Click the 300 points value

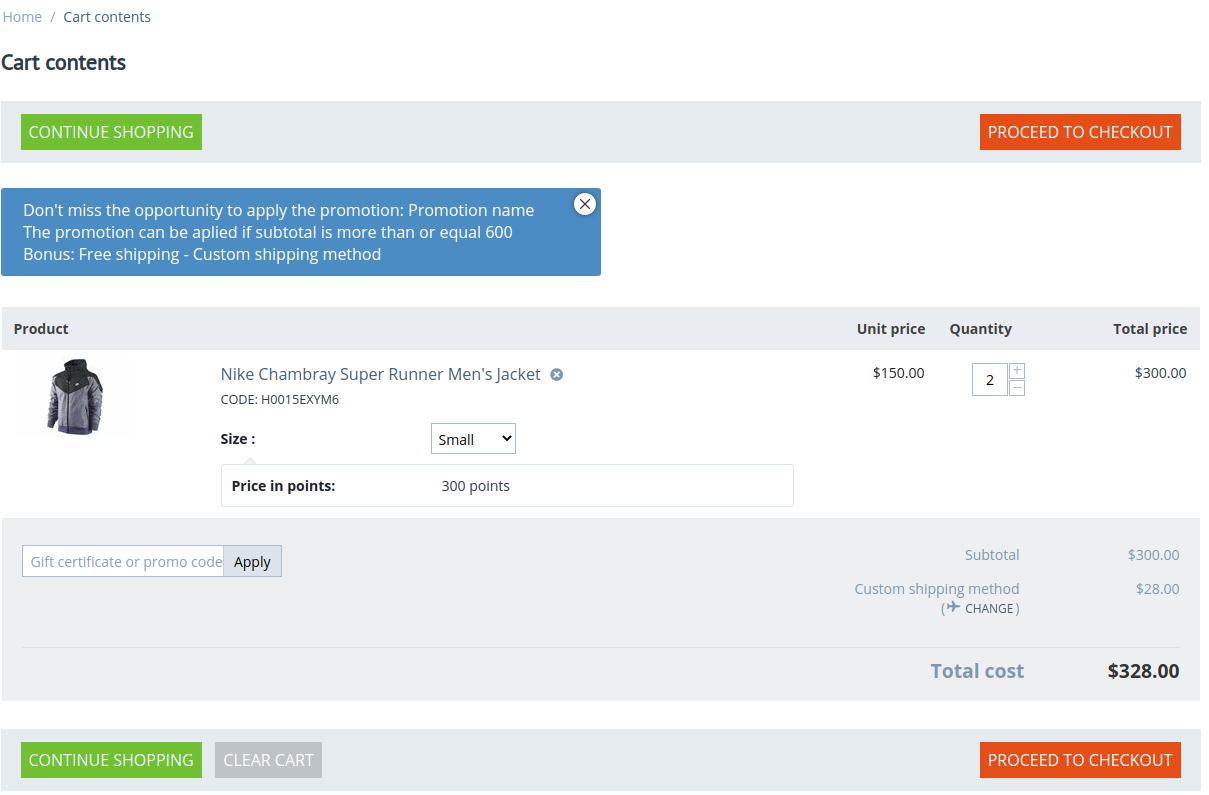476,486
